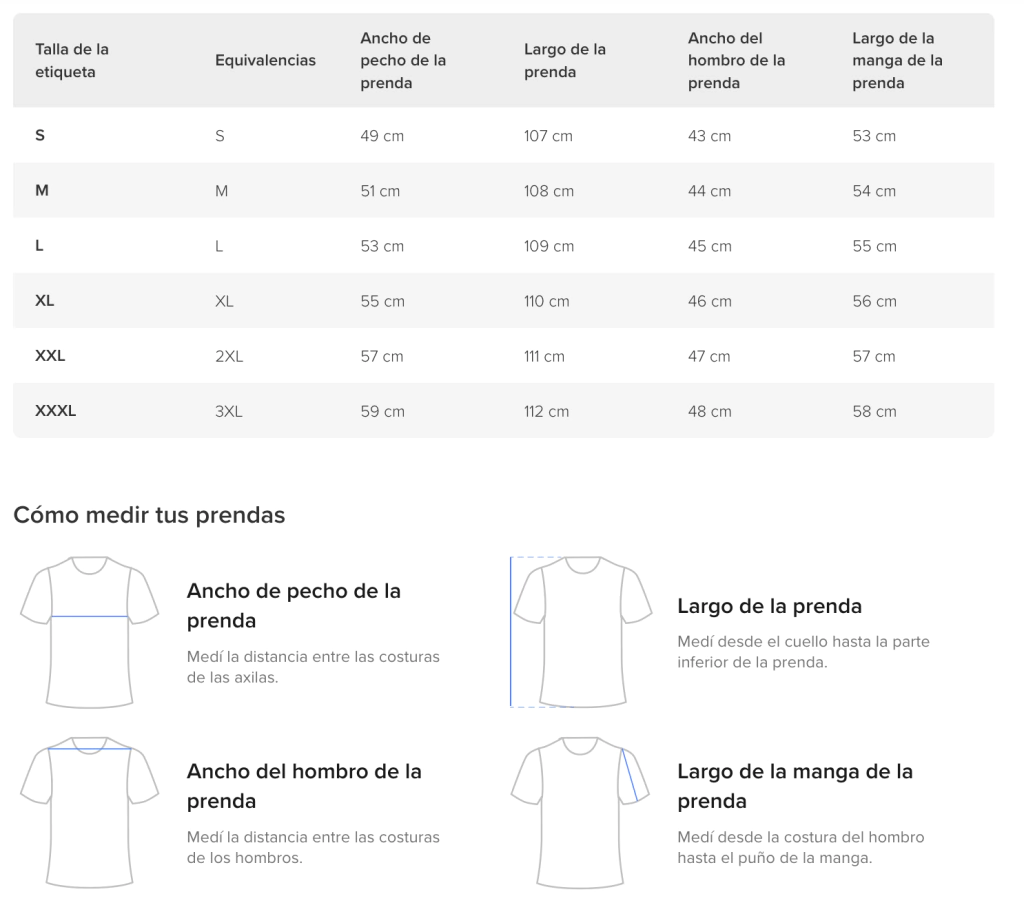
Task: Click 'Ancho del hombro de la prenda' column header
Action: tap(736, 60)
